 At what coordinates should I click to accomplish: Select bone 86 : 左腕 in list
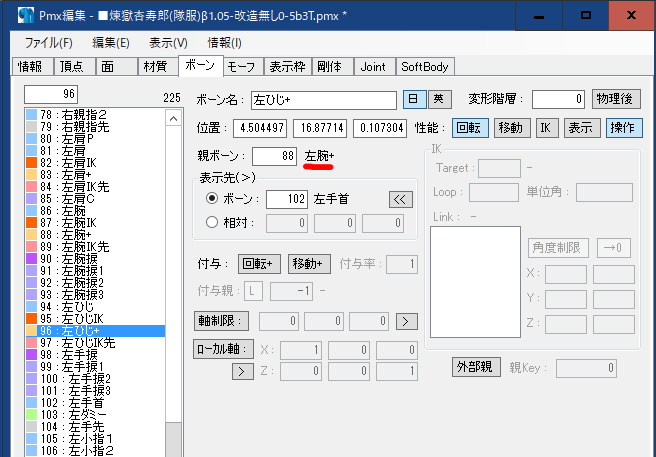(x=95, y=211)
